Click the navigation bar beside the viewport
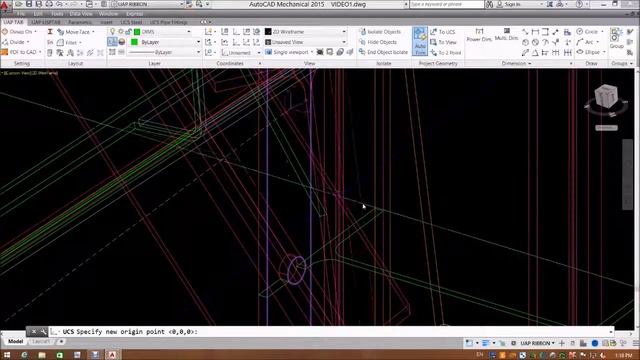Screen dimensions: 640x360 click(627, 175)
